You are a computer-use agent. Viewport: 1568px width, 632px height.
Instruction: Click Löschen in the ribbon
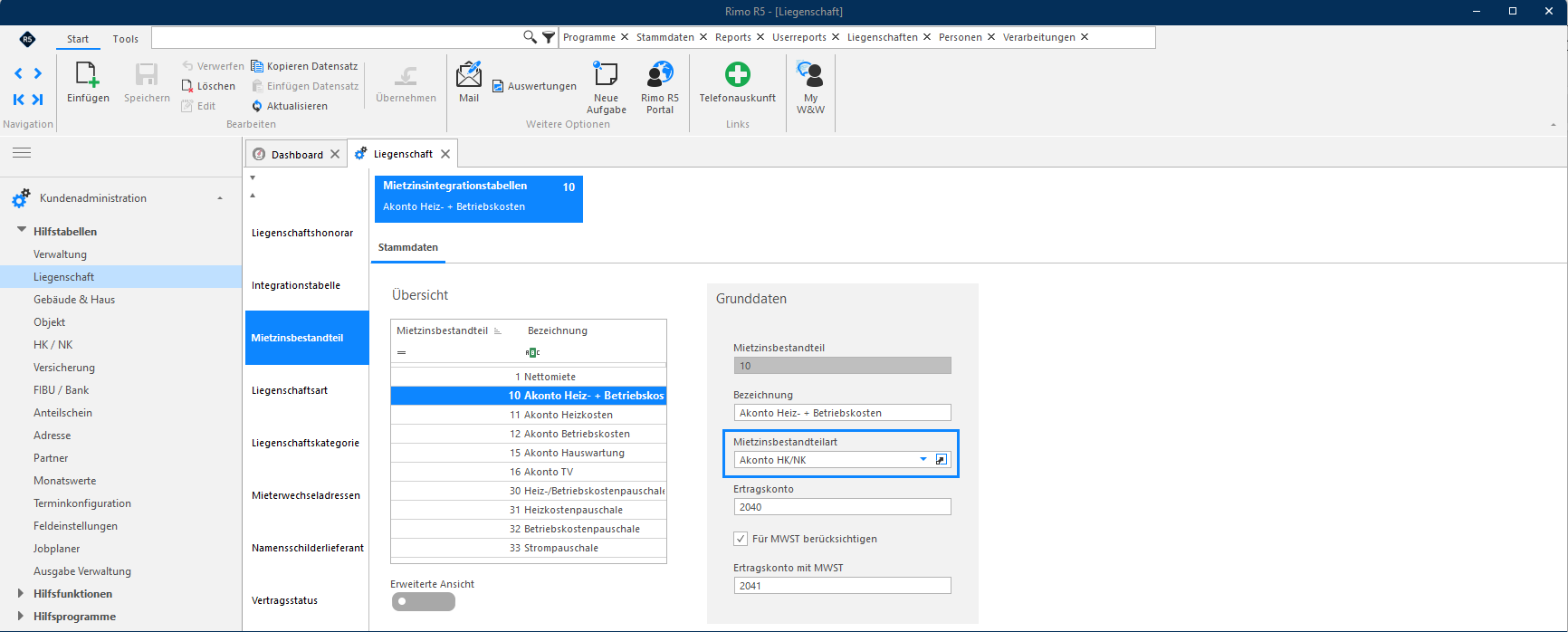pyautogui.click(x=208, y=86)
